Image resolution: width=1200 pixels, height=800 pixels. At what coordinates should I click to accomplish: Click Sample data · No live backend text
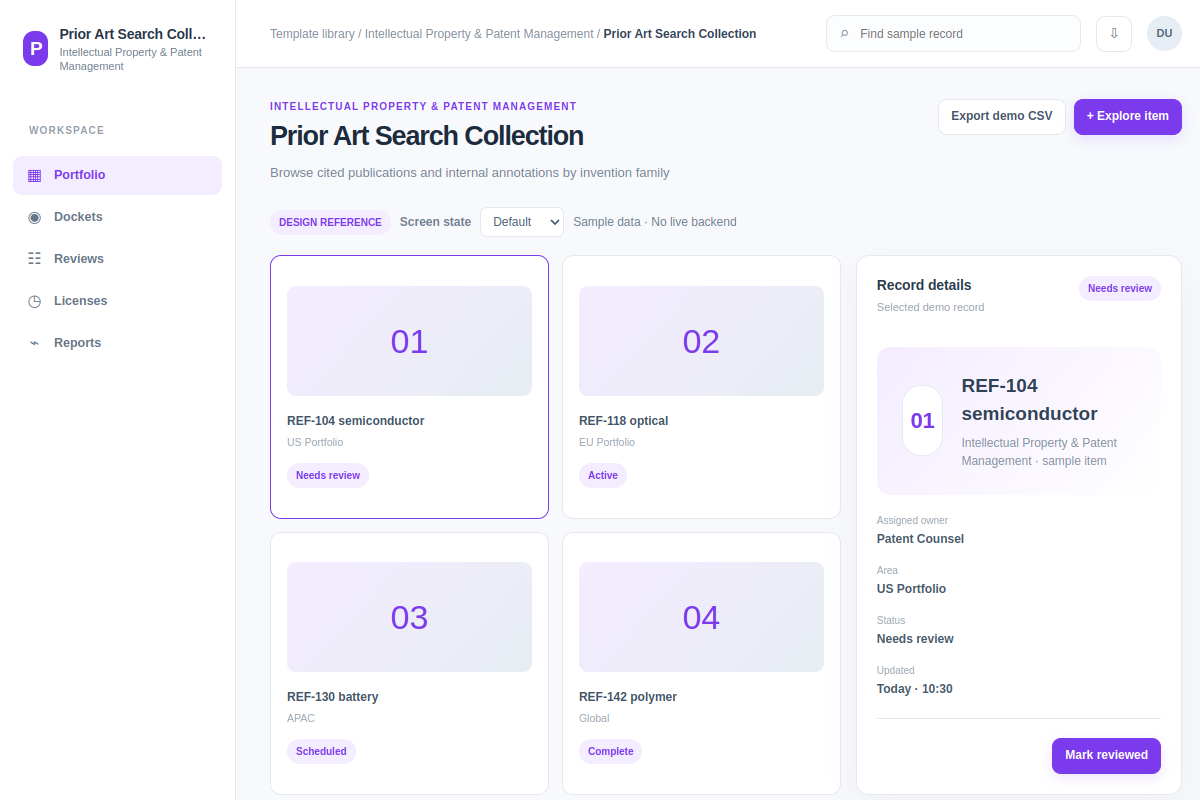[655, 222]
